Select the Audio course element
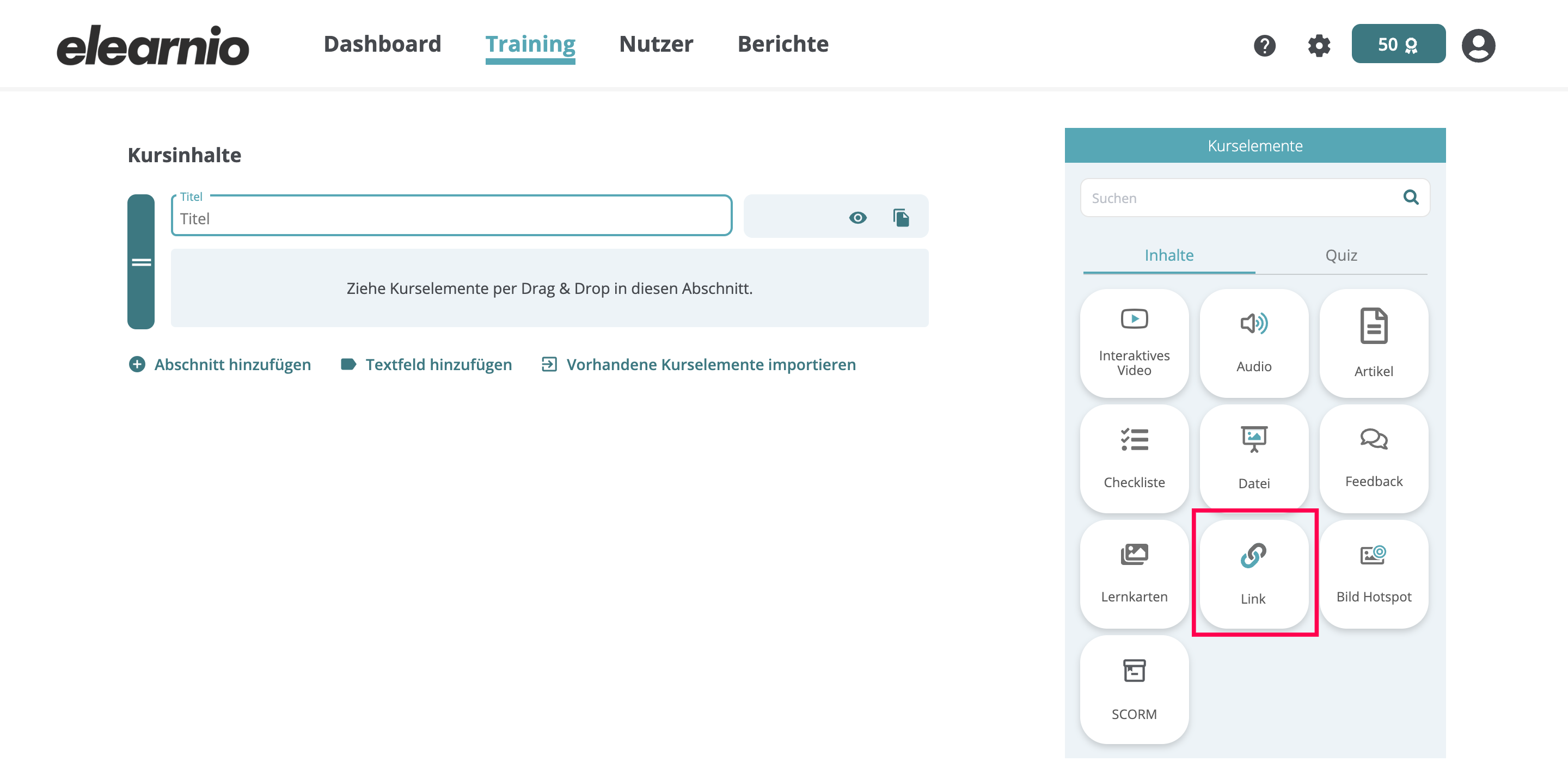Image resolution: width=1568 pixels, height=774 pixels. tap(1254, 342)
